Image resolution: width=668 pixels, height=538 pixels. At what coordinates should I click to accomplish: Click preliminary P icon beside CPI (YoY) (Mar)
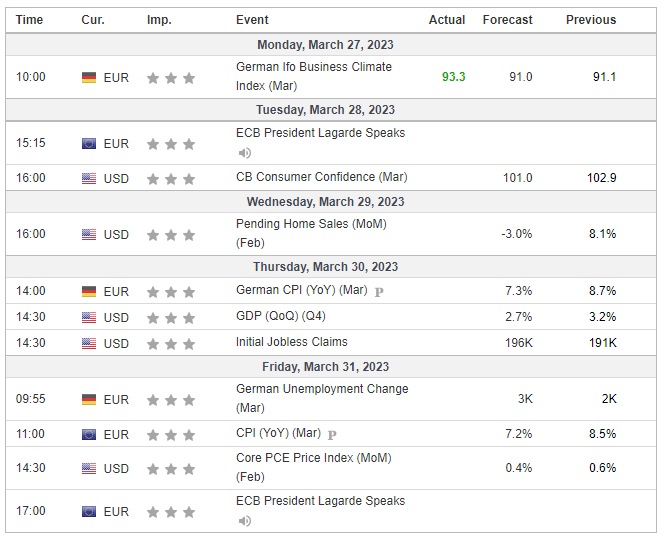[332, 435]
